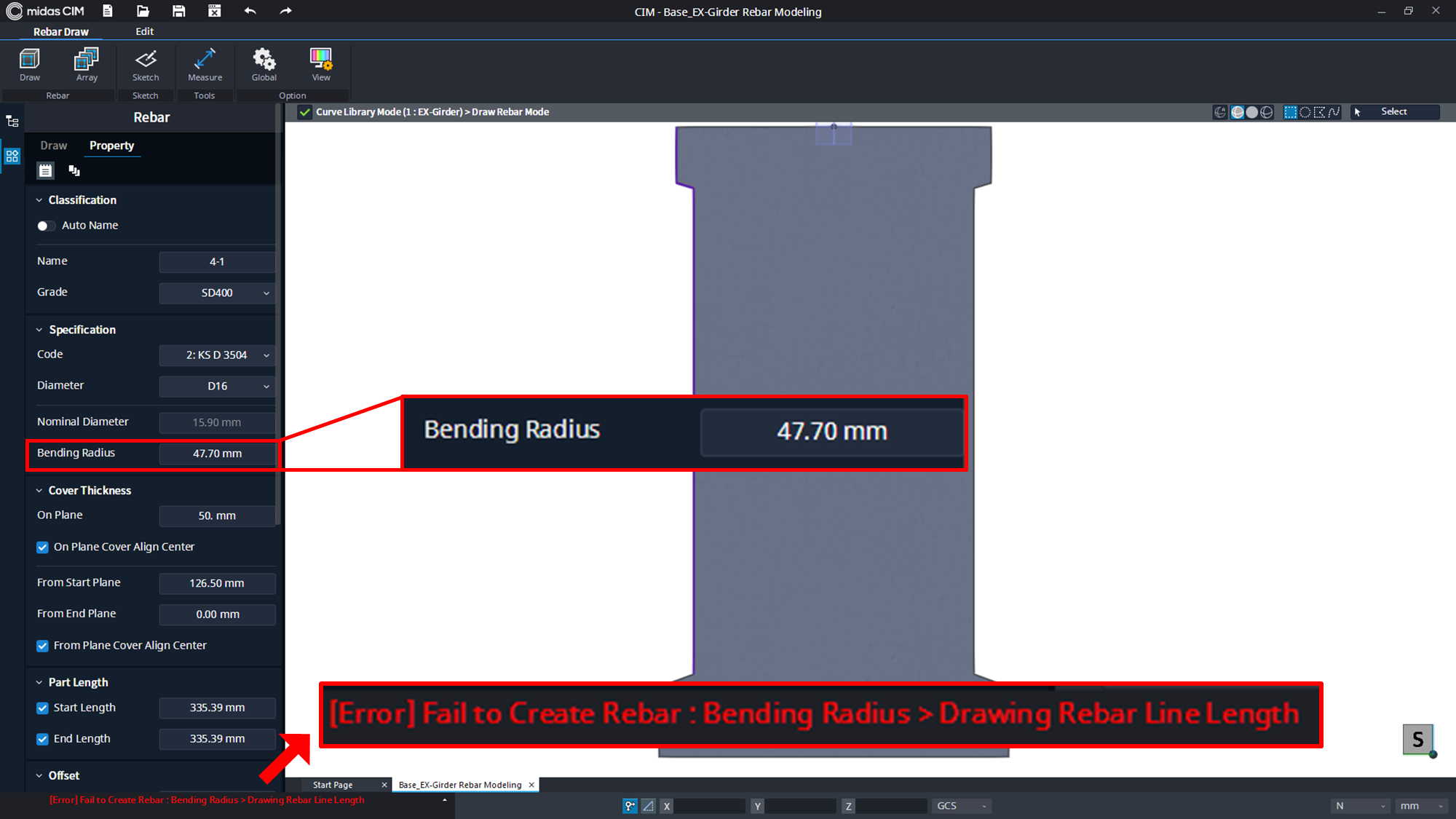Click the Save disk icon

[x=178, y=11]
